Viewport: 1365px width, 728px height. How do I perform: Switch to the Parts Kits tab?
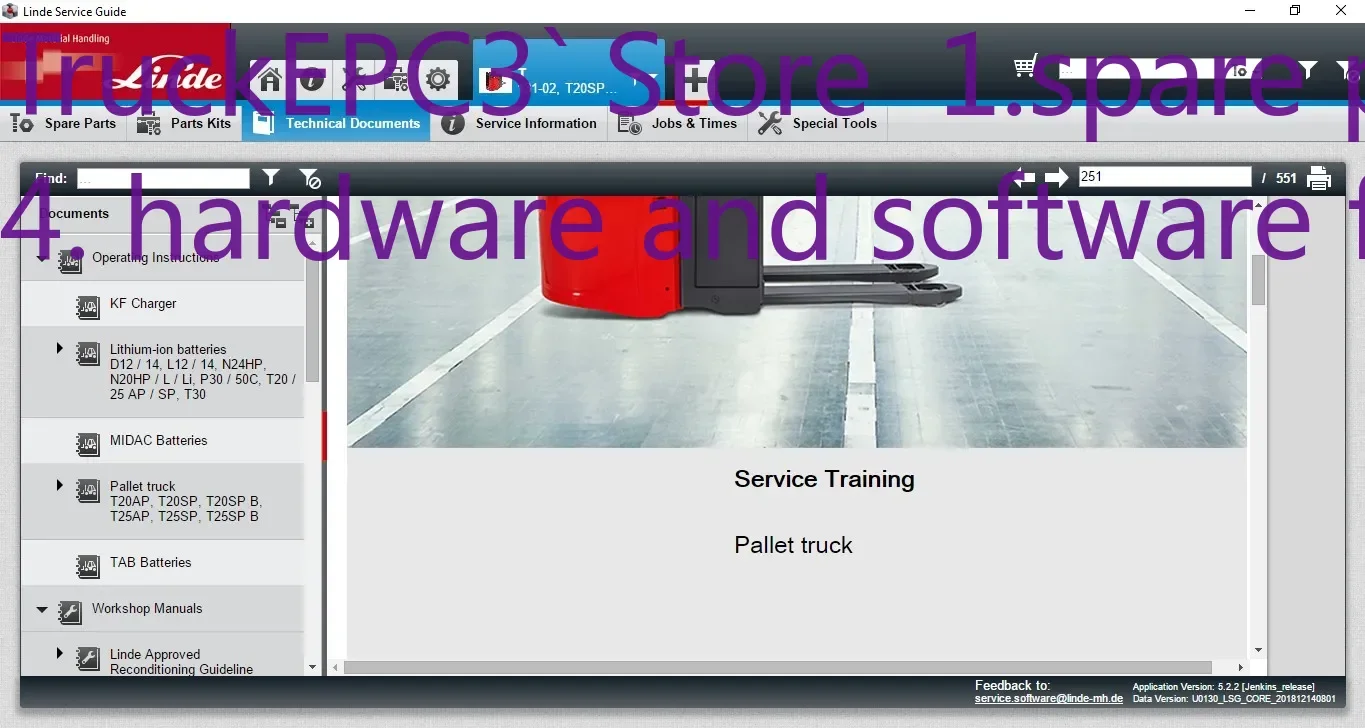184,124
